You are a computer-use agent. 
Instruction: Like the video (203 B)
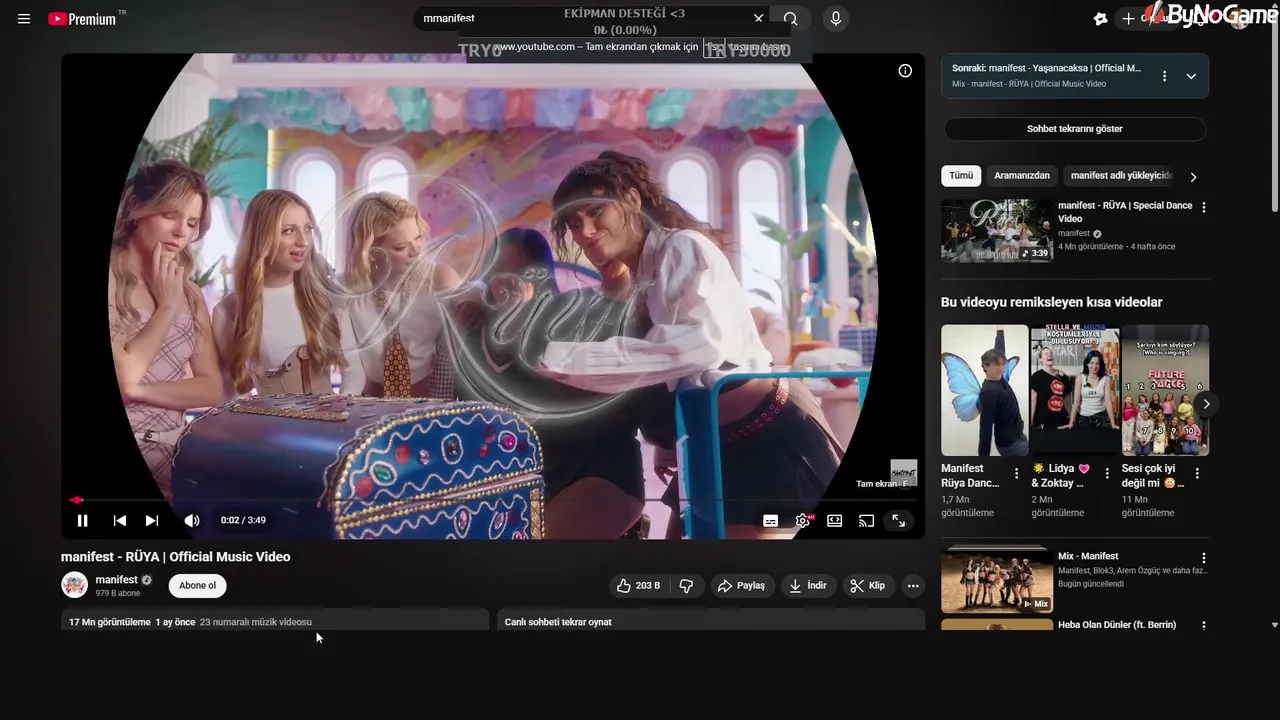click(638, 585)
